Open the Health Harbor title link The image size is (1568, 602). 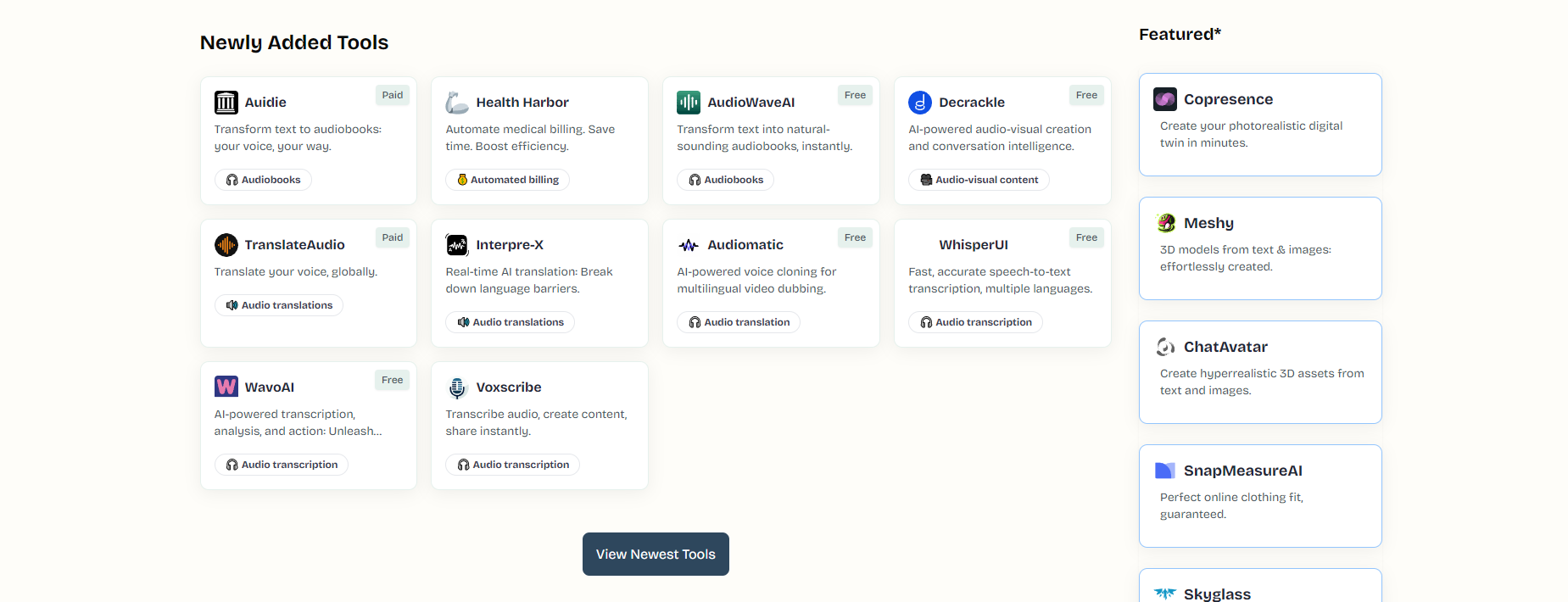coord(522,103)
